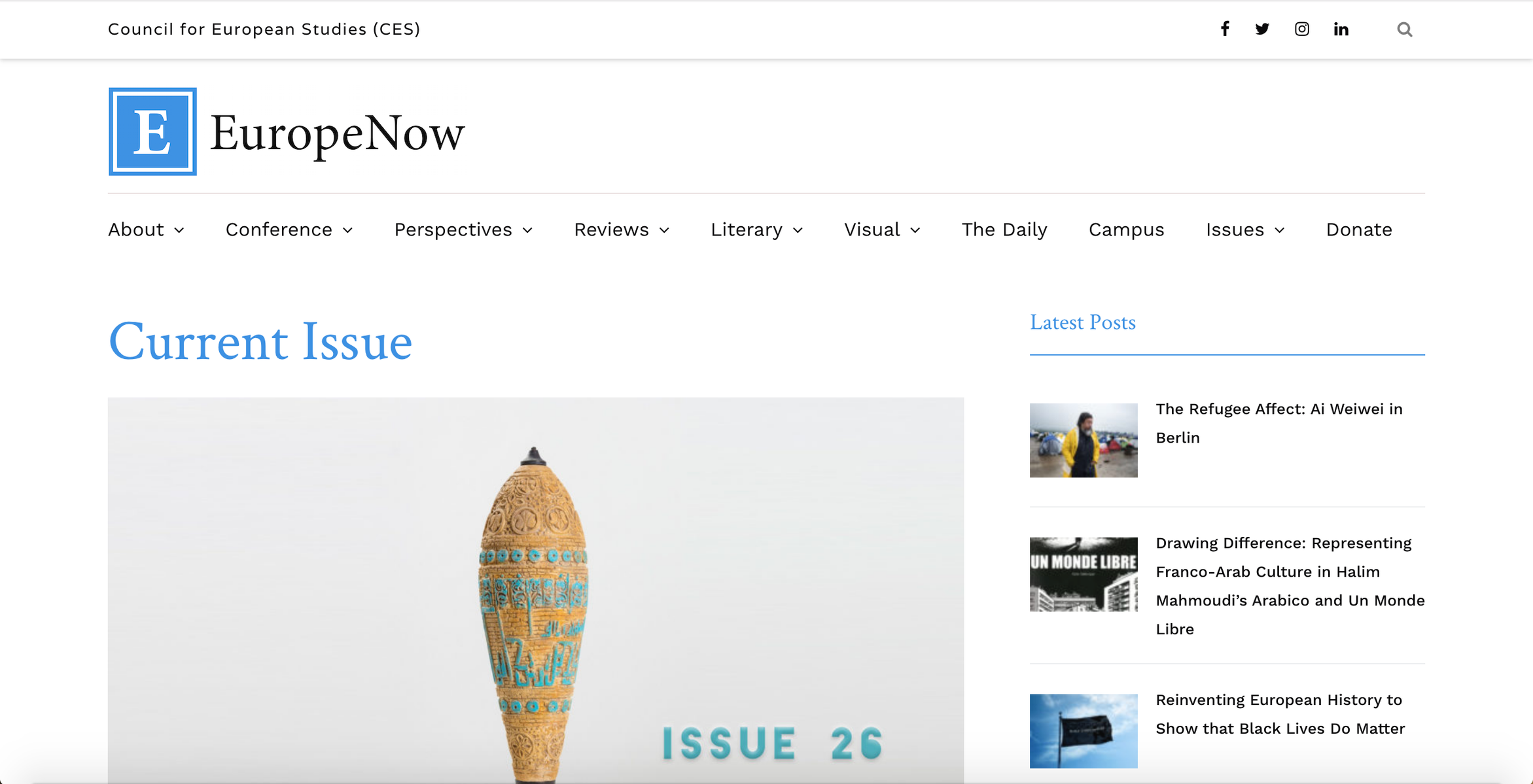Open the Un Monde Libre post thumbnail

click(x=1084, y=574)
